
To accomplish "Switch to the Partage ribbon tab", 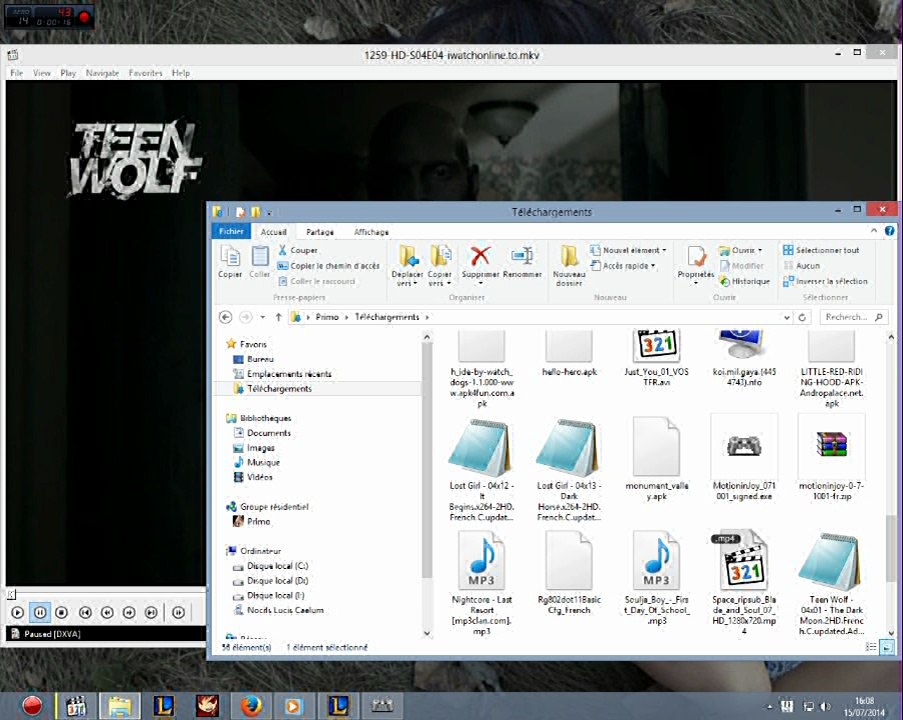I will 320,232.
